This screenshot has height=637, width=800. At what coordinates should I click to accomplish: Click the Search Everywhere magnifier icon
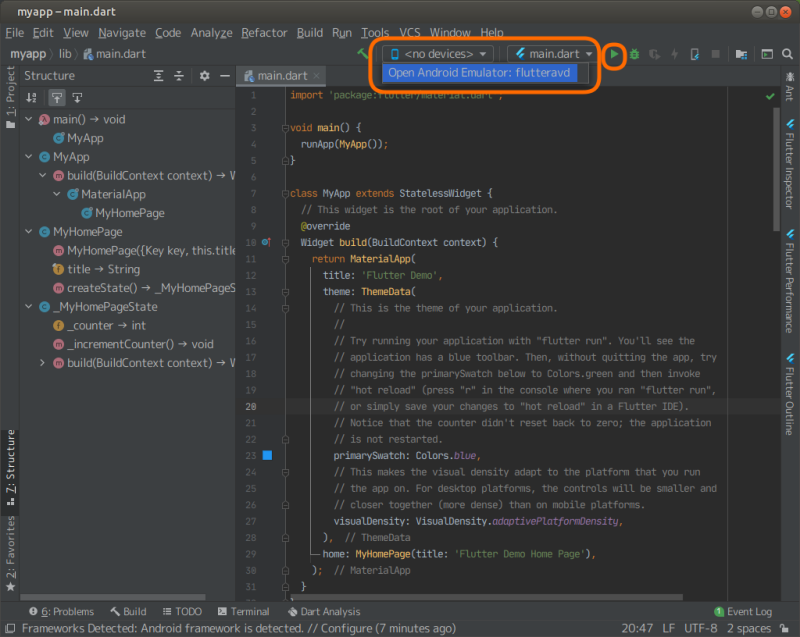[x=788, y=54]
